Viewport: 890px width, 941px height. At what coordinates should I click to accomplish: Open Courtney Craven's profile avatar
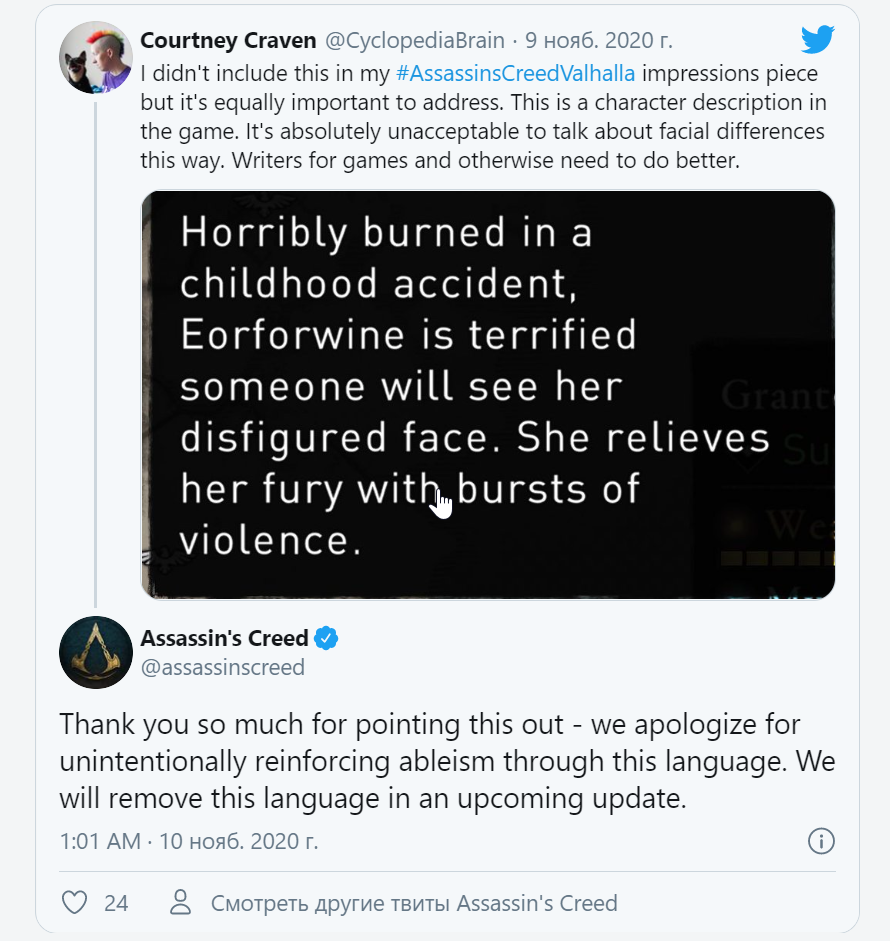(96, 57)
